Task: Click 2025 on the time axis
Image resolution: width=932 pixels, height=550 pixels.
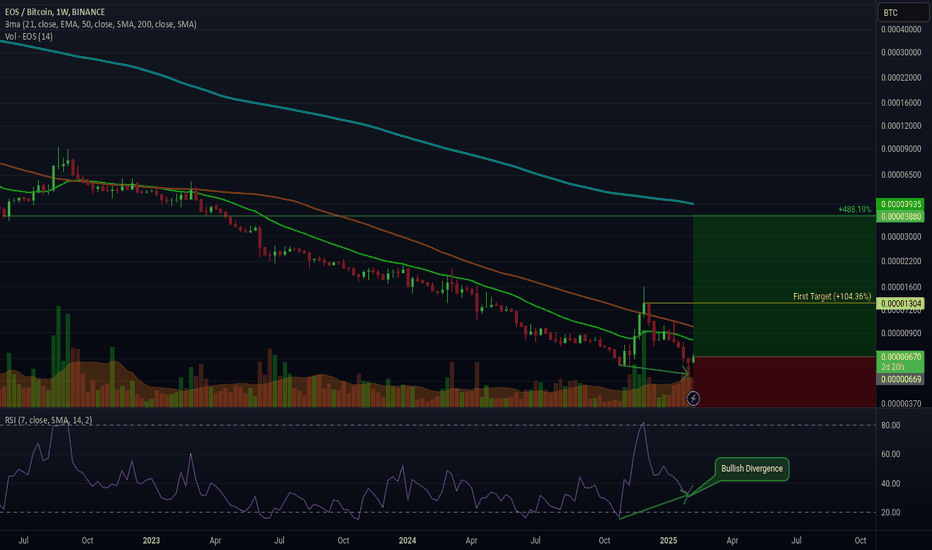Action: [668, 540]
